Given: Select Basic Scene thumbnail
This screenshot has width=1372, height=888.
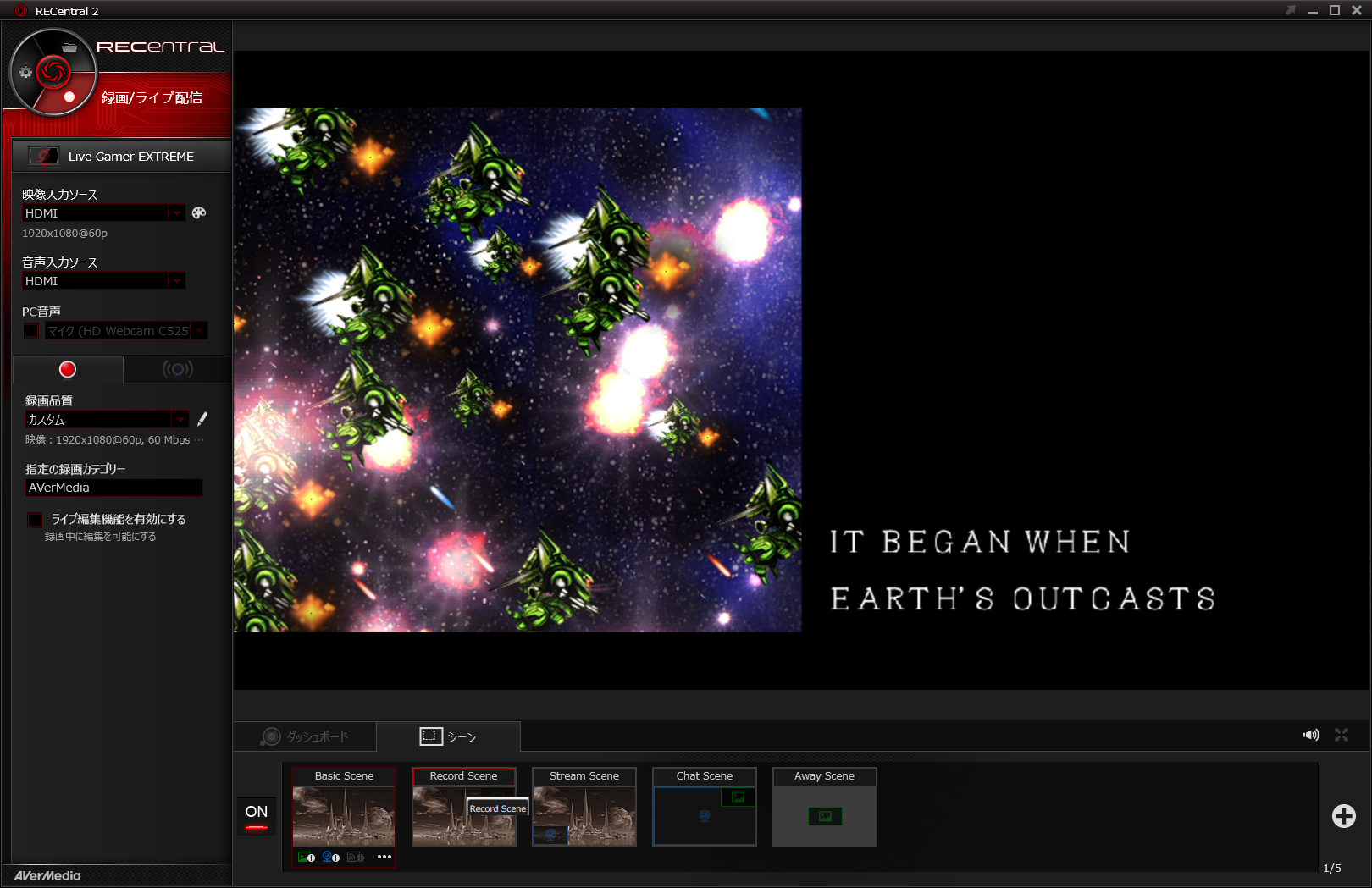Looking at the screenshot, I should [344, 816].
